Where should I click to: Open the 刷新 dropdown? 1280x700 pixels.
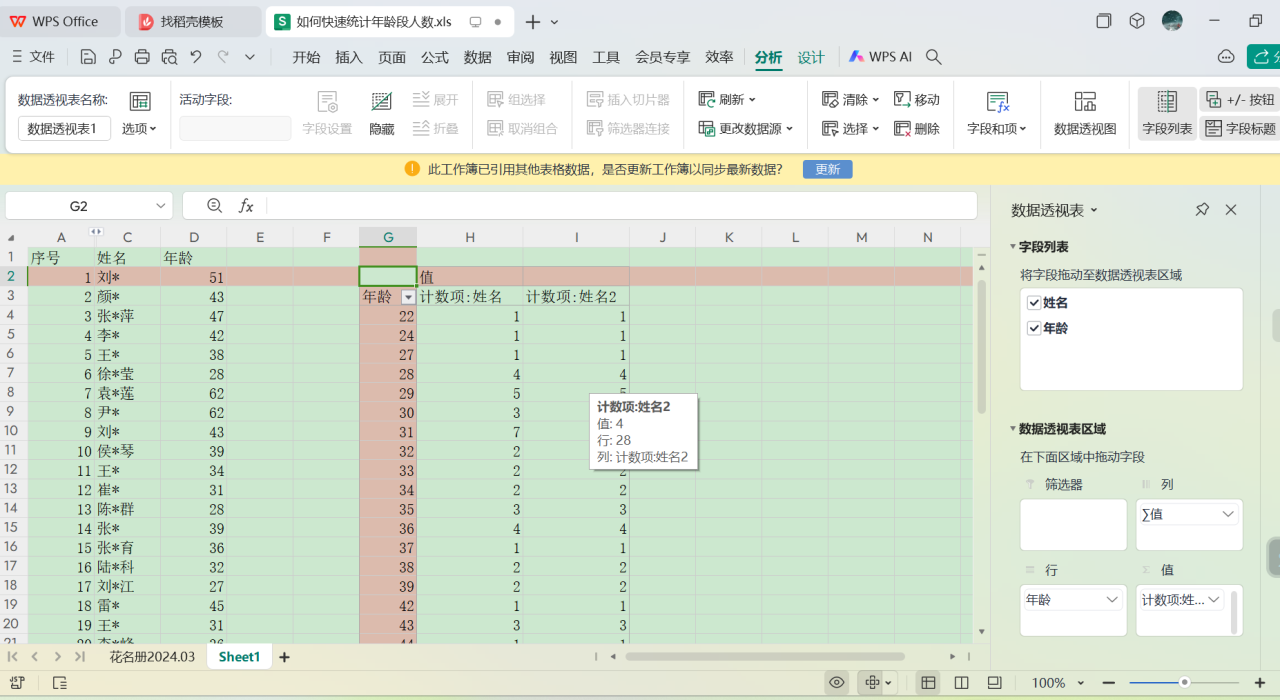click(728, 99)
